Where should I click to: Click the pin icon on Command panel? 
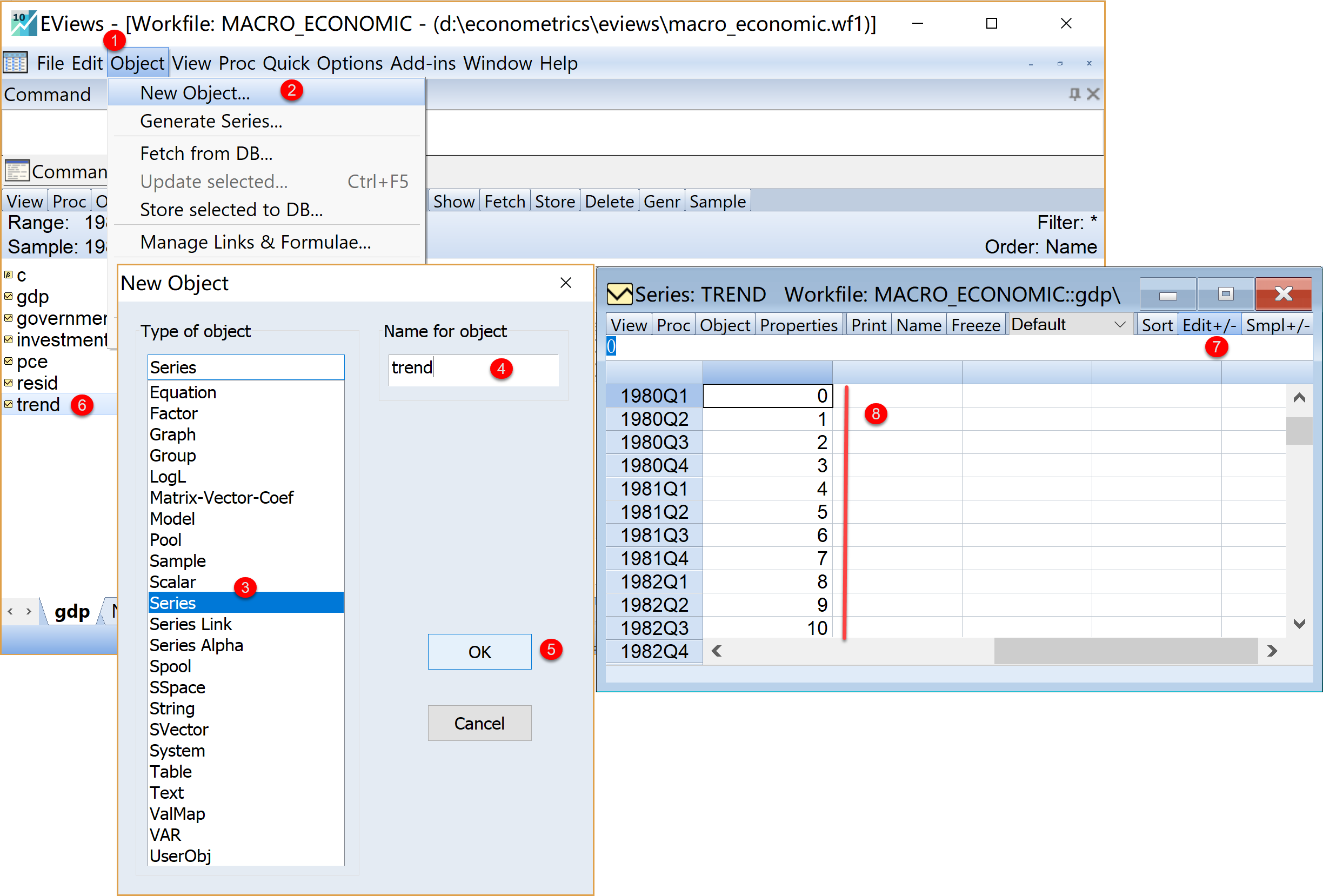[1074, 94]
